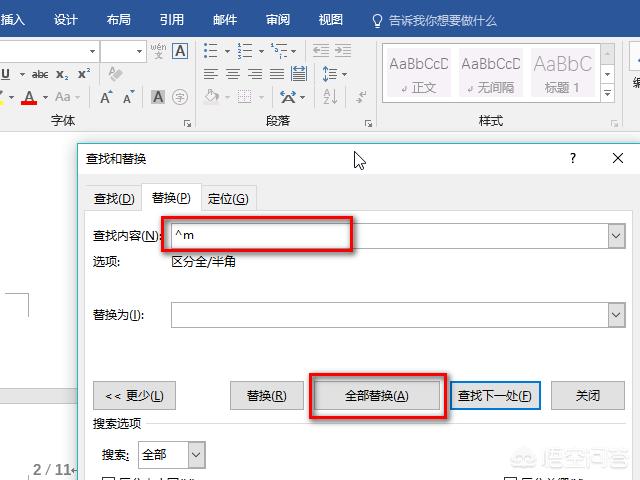The width and height of the screenshot is (640, 480).
Task: Click the shading paint bucket icon
Action: click(x=211, y=97)
